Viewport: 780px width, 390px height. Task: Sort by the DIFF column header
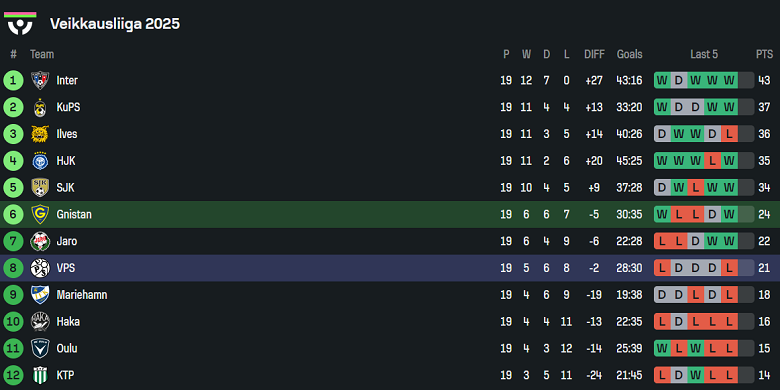[594, 54]
